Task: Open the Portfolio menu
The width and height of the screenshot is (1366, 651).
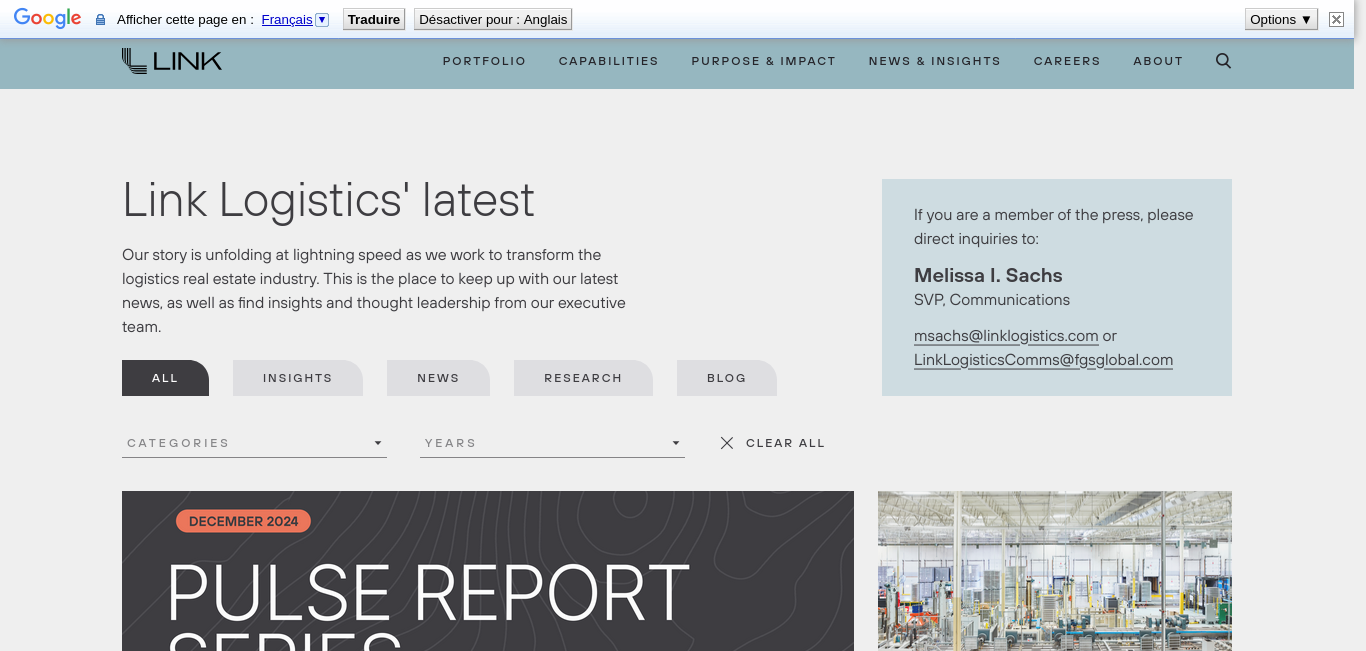Action: pos(484,61)
